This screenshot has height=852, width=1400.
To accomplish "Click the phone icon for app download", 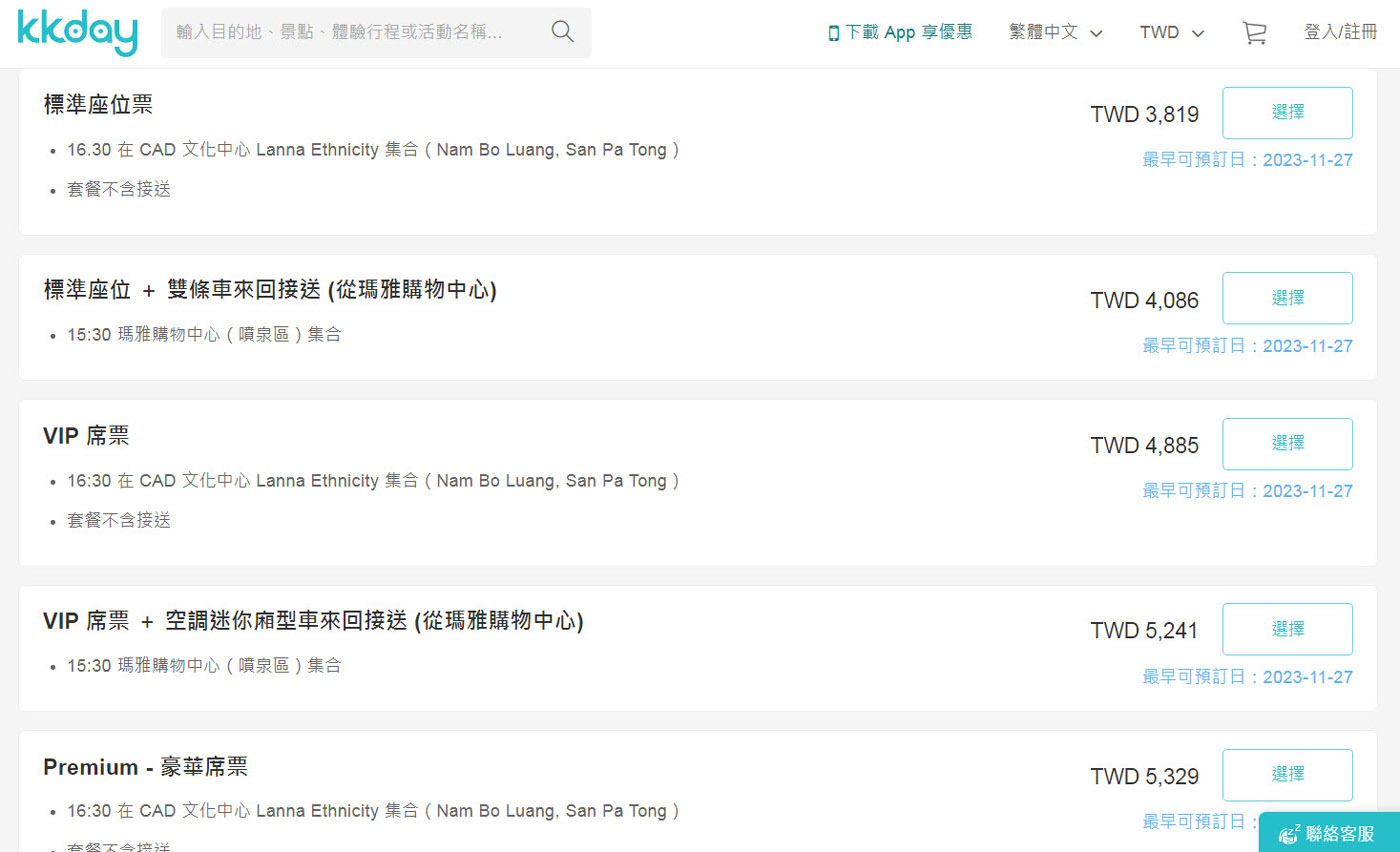I will coord(833,33).
